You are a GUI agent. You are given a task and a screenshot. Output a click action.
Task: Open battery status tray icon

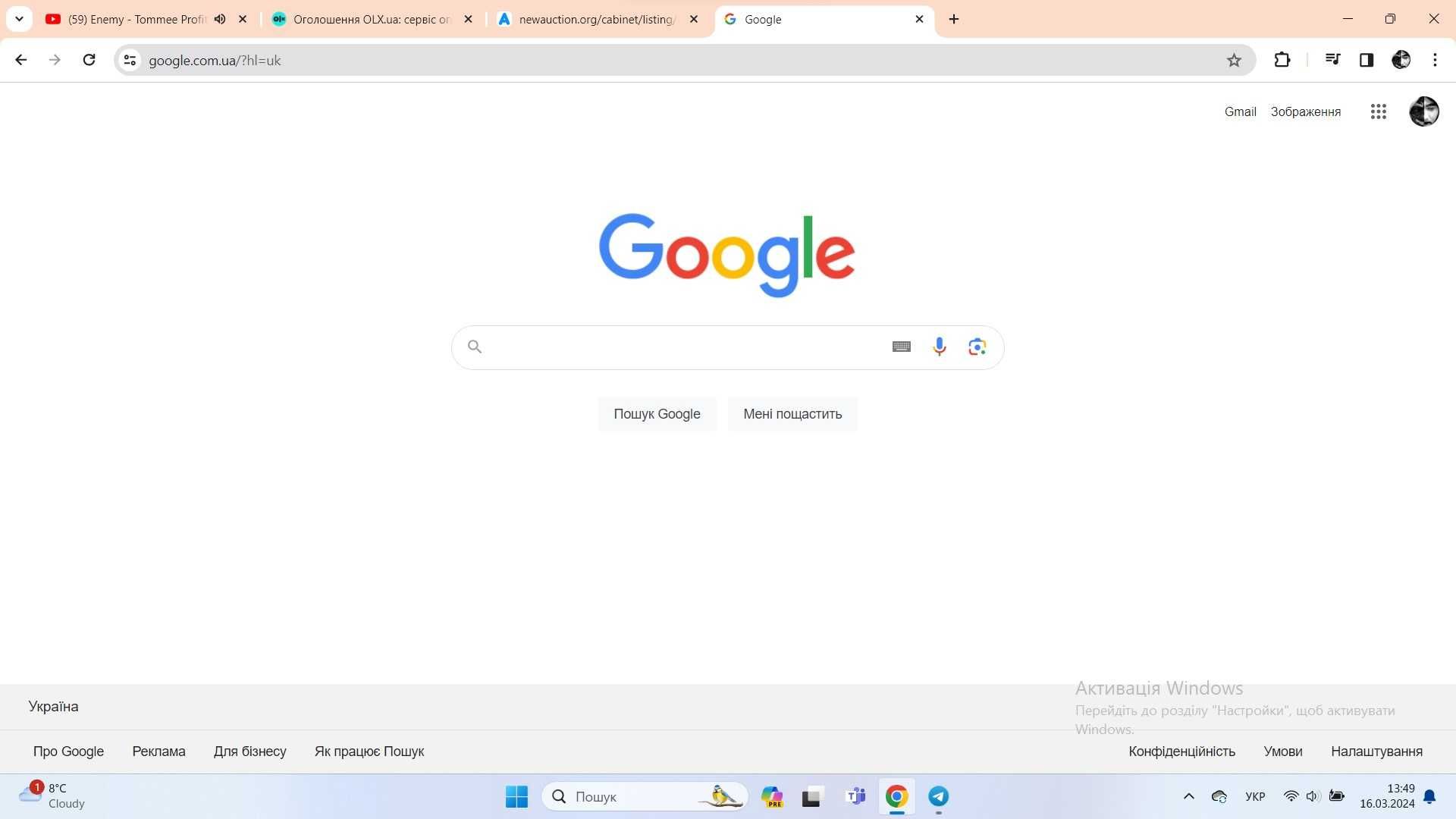click(1337, 796)
